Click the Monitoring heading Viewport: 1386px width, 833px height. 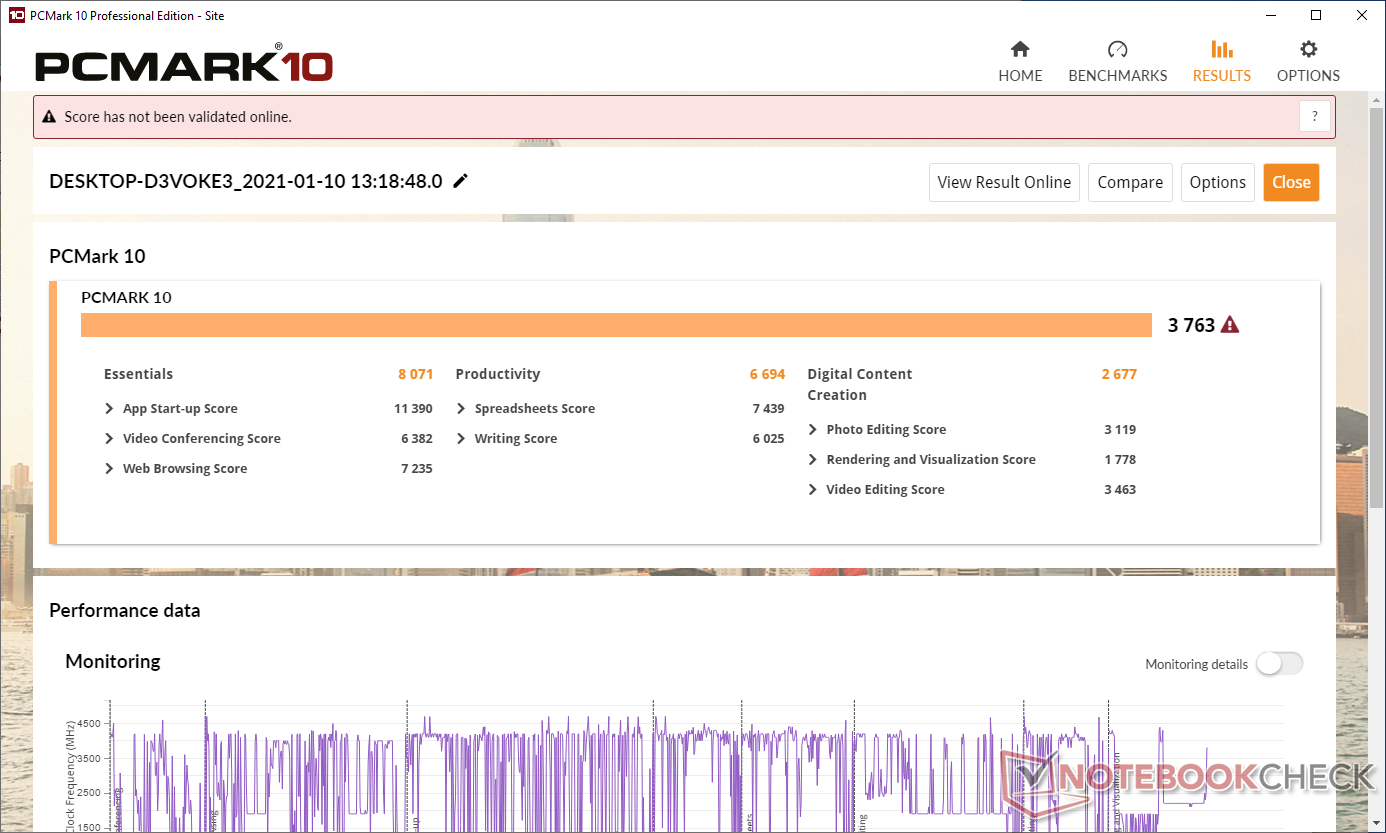pos(112,662)
